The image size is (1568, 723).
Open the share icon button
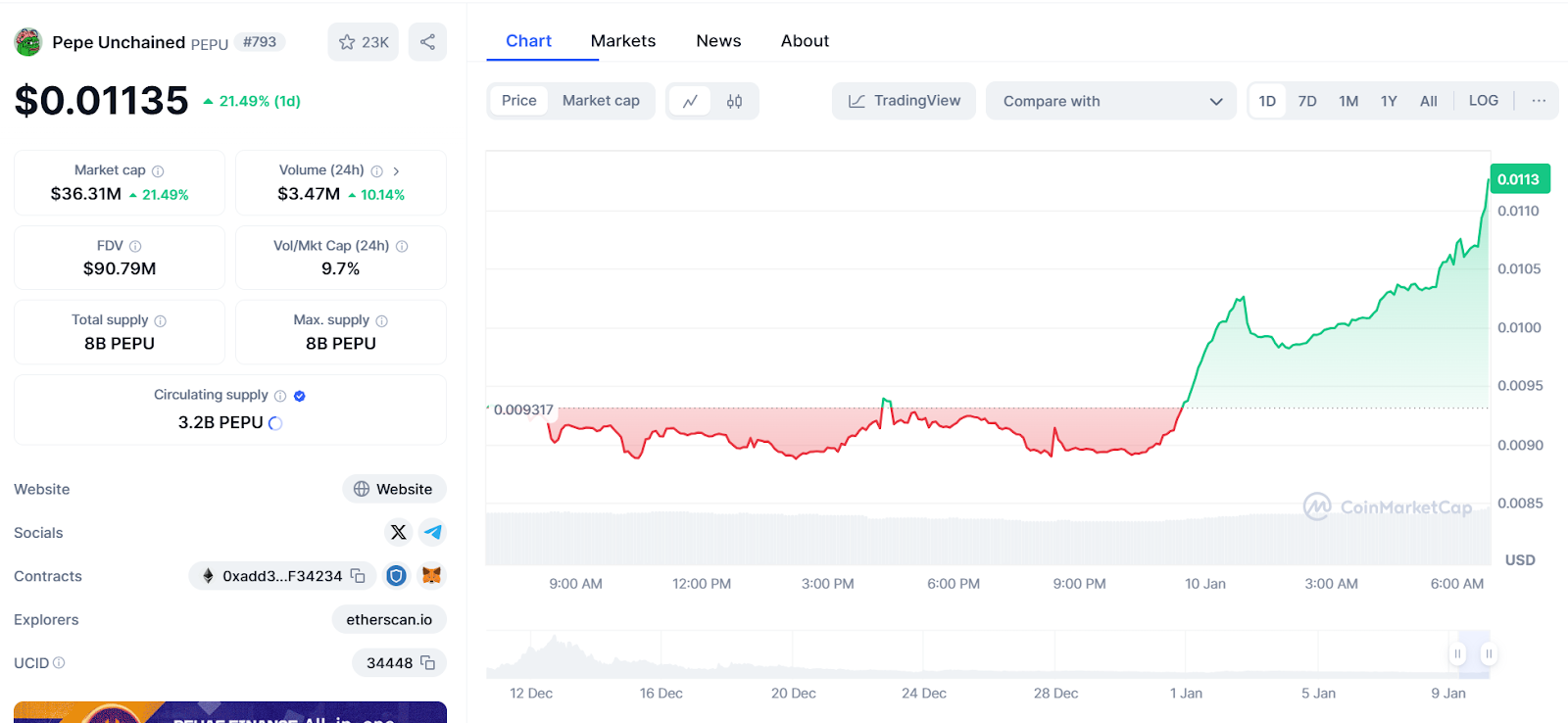427,42
